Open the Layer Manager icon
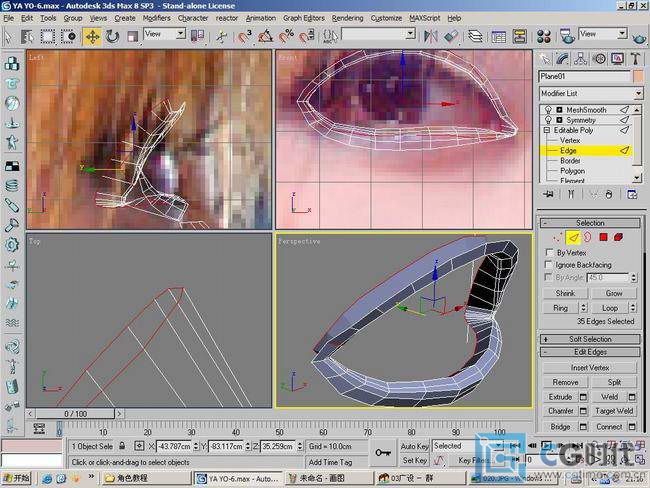This screenshot has width=650, height=488. (475, 36)
